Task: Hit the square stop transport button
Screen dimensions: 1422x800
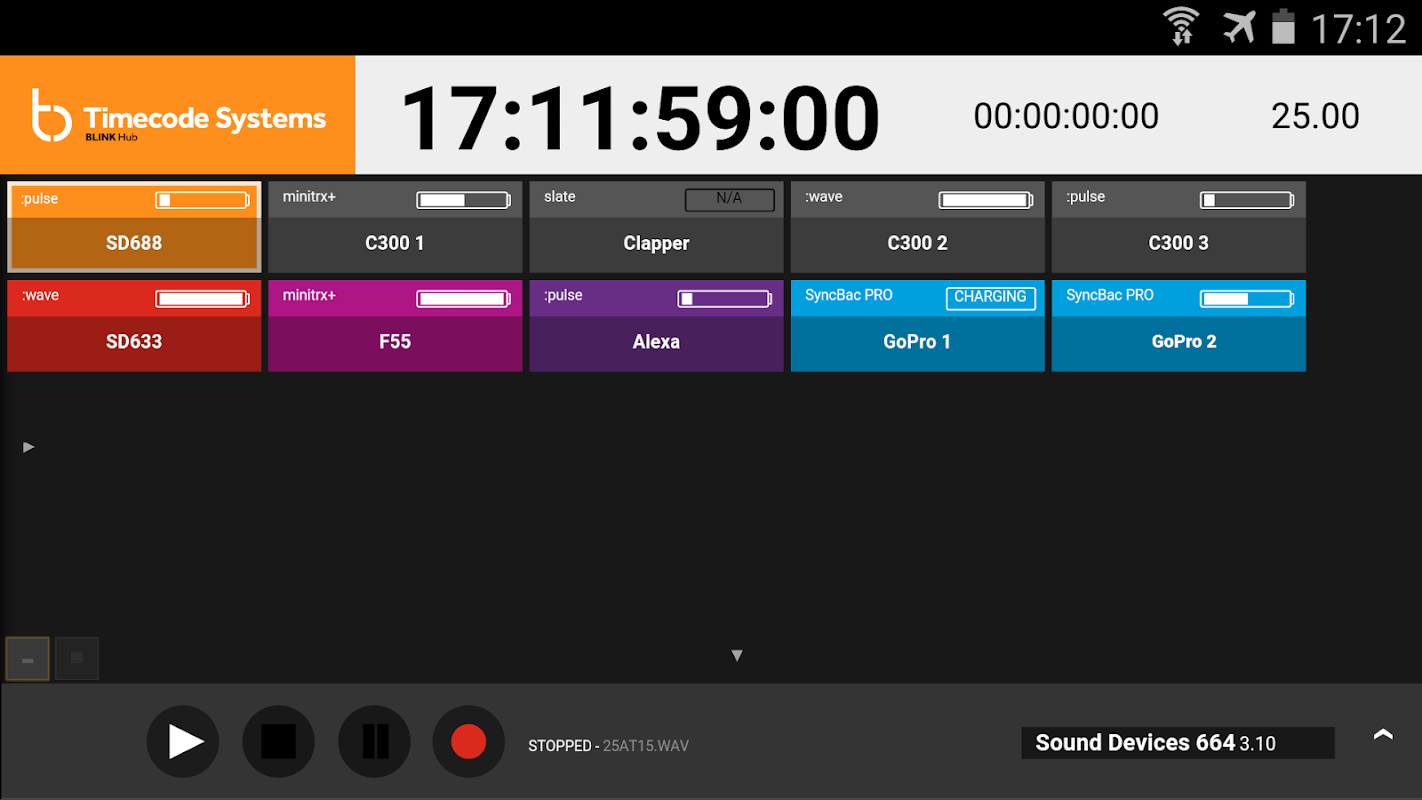Action: (x=279, y=742)
